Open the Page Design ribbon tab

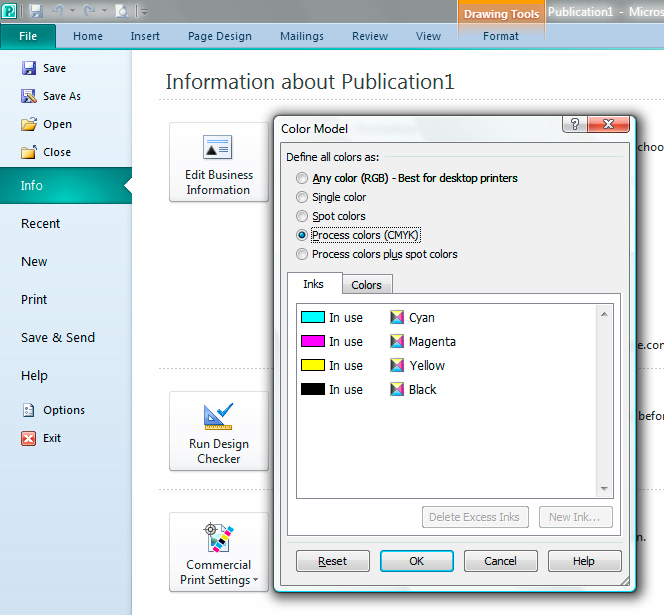coord(220,36)
